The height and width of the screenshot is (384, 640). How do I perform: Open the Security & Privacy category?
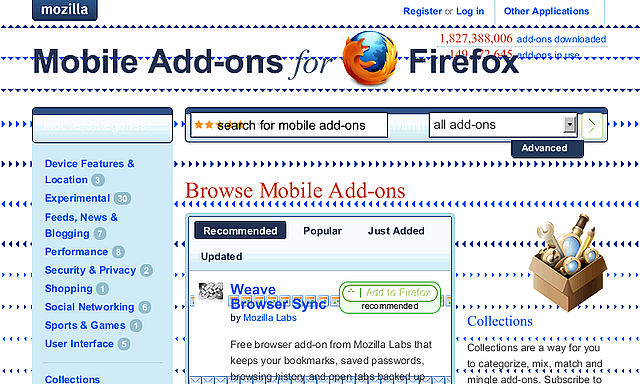point(90,271)
